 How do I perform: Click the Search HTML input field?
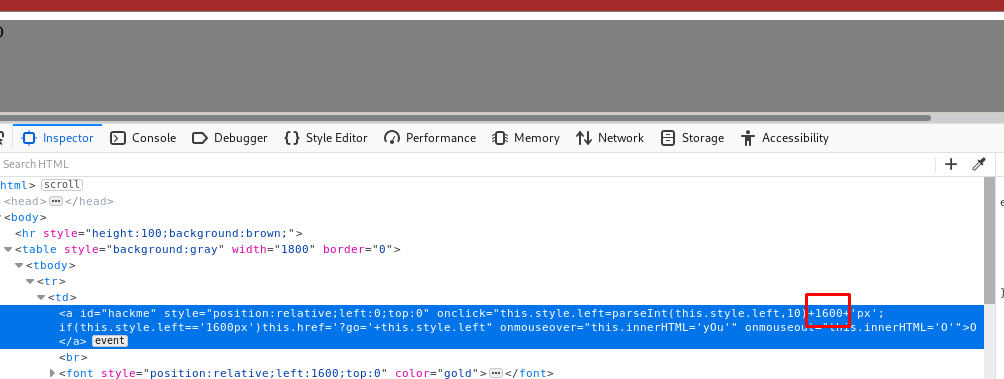(x=467, y=165)
